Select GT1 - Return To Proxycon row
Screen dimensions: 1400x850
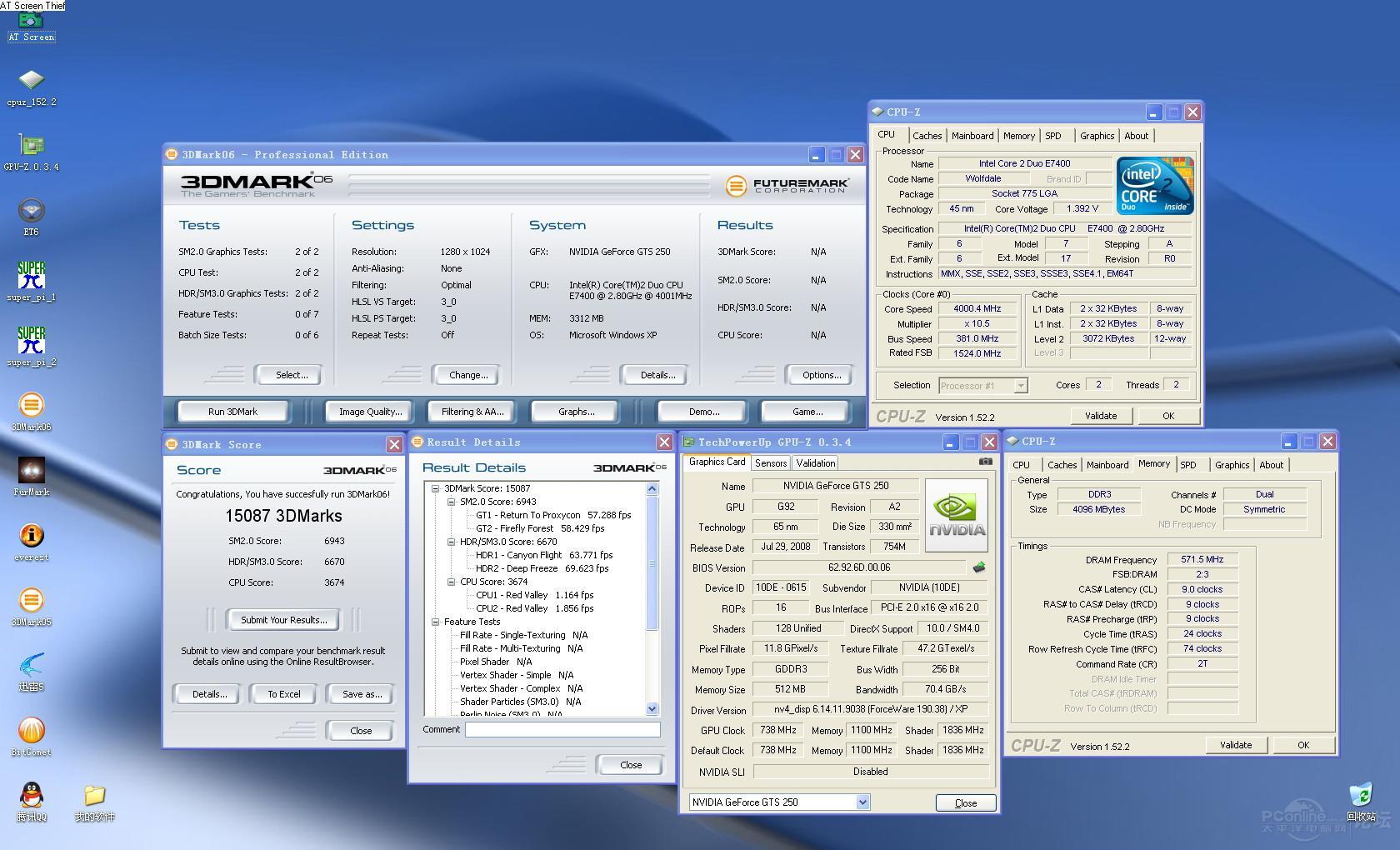pyautogui.click(x=553, y=515)
